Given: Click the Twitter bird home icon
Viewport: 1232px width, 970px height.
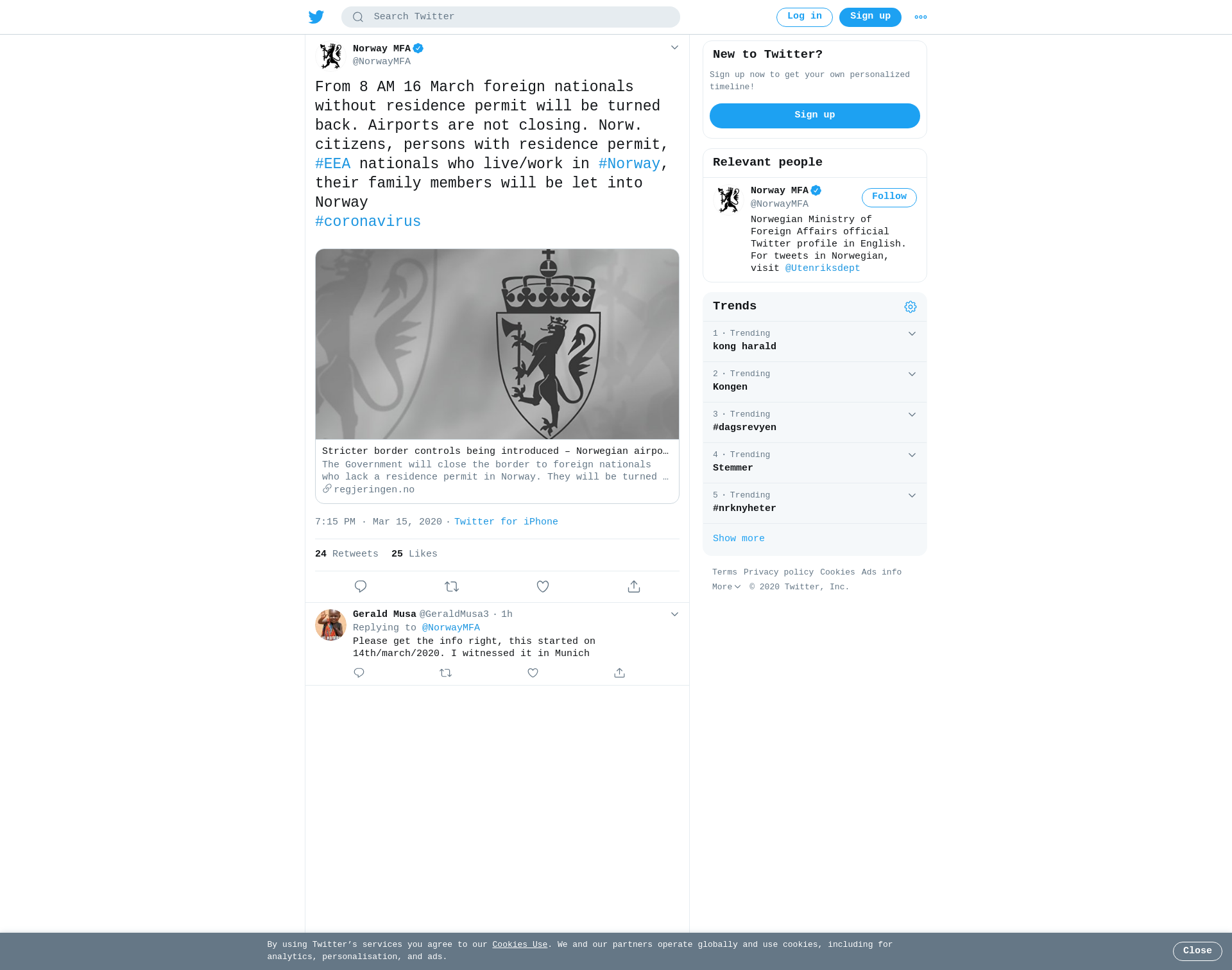Looking at the screenshot, I should point(316,17).
